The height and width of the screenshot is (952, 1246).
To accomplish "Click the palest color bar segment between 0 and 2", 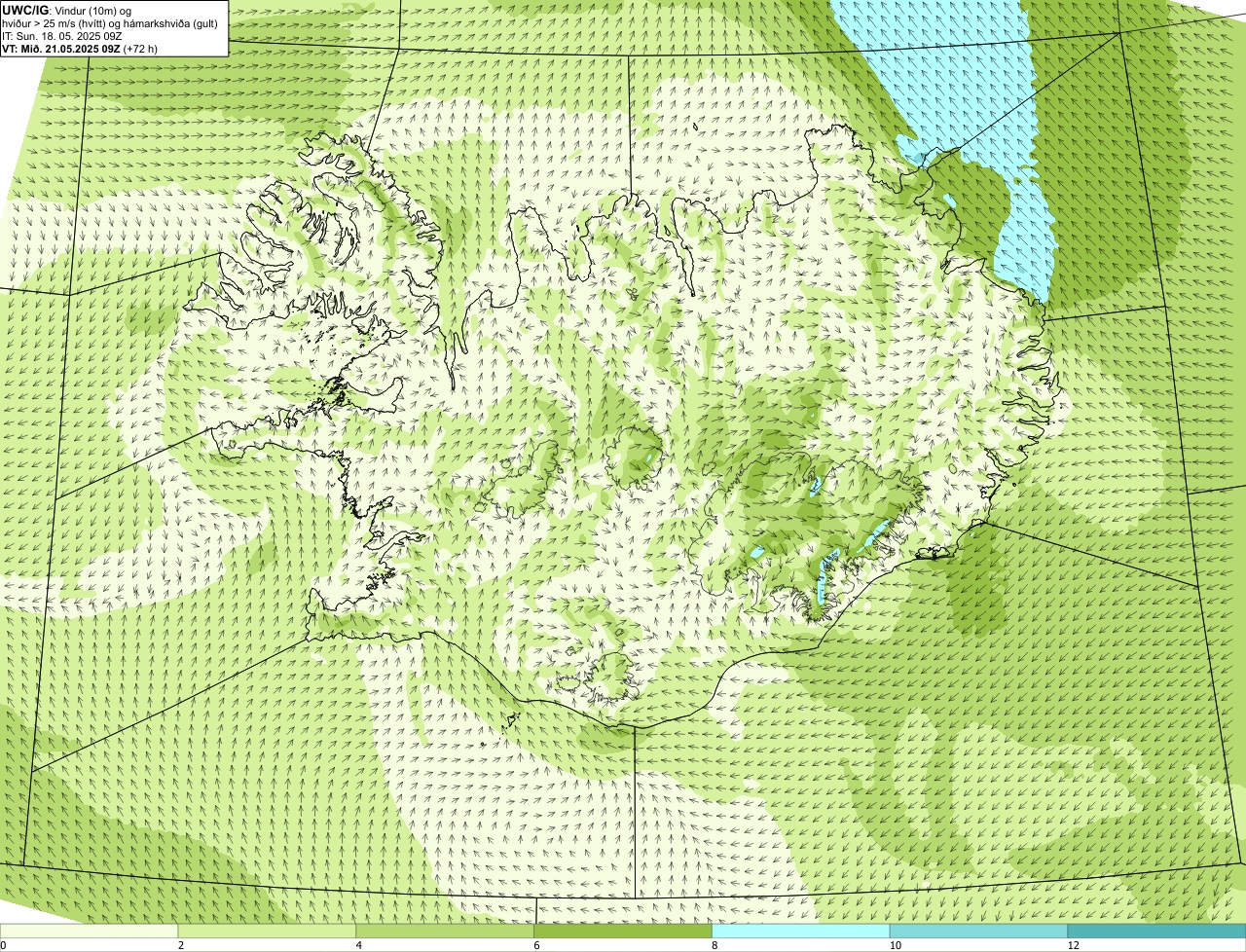I will 90,932.
